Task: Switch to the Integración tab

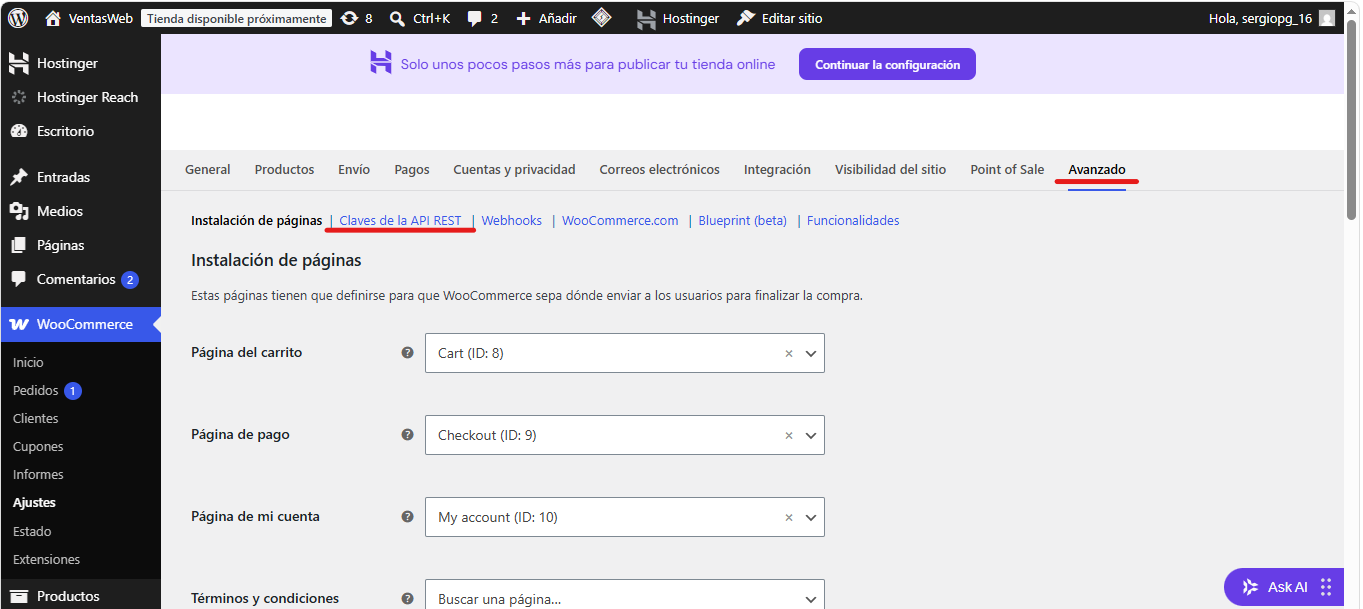Action: 777,169
